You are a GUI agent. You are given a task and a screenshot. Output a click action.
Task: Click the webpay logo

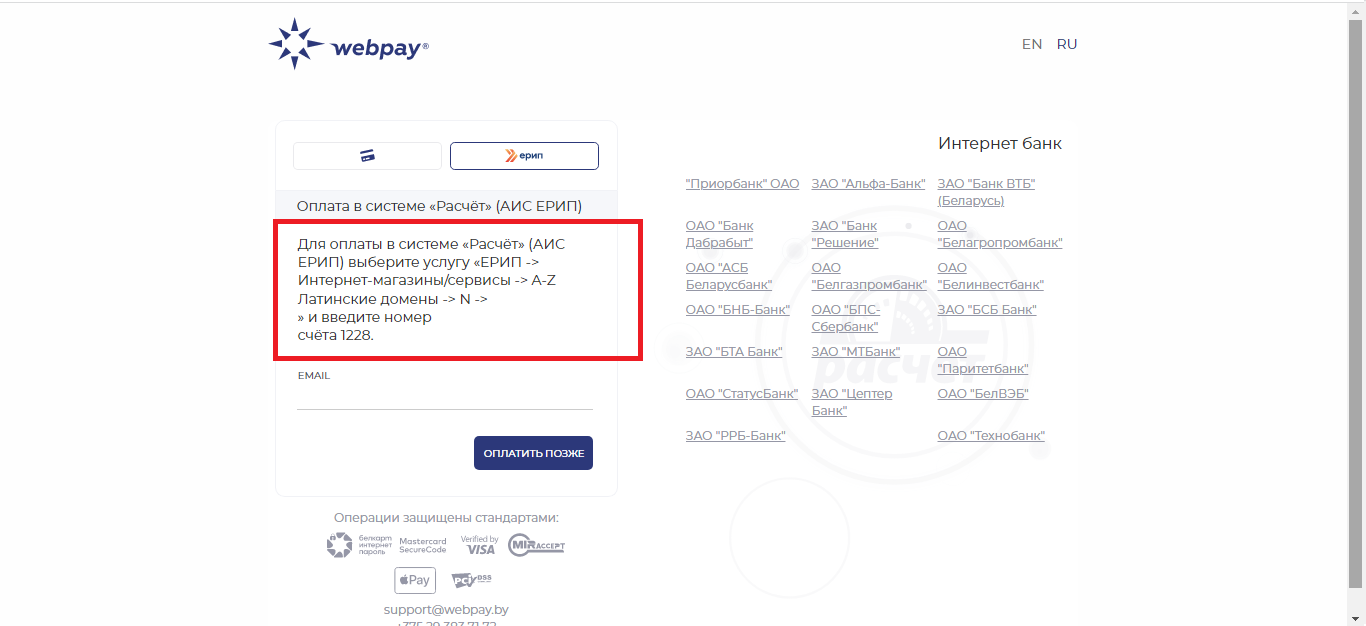pyautogui.click(x=348, y=45)
